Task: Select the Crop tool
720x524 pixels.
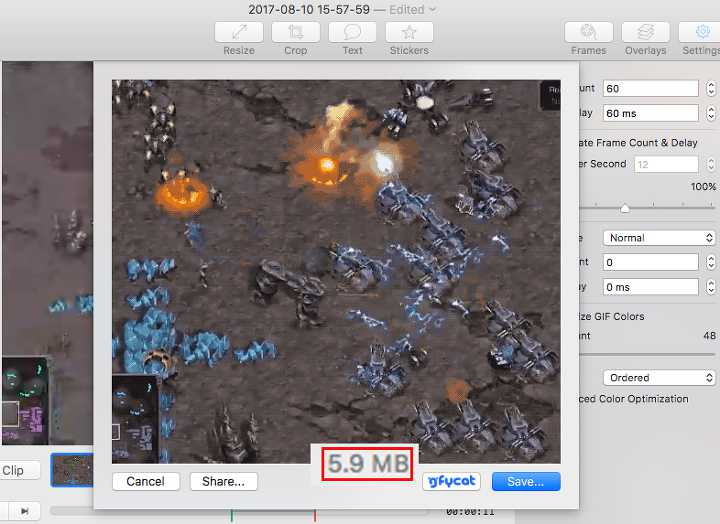Action: pos(295,33)
